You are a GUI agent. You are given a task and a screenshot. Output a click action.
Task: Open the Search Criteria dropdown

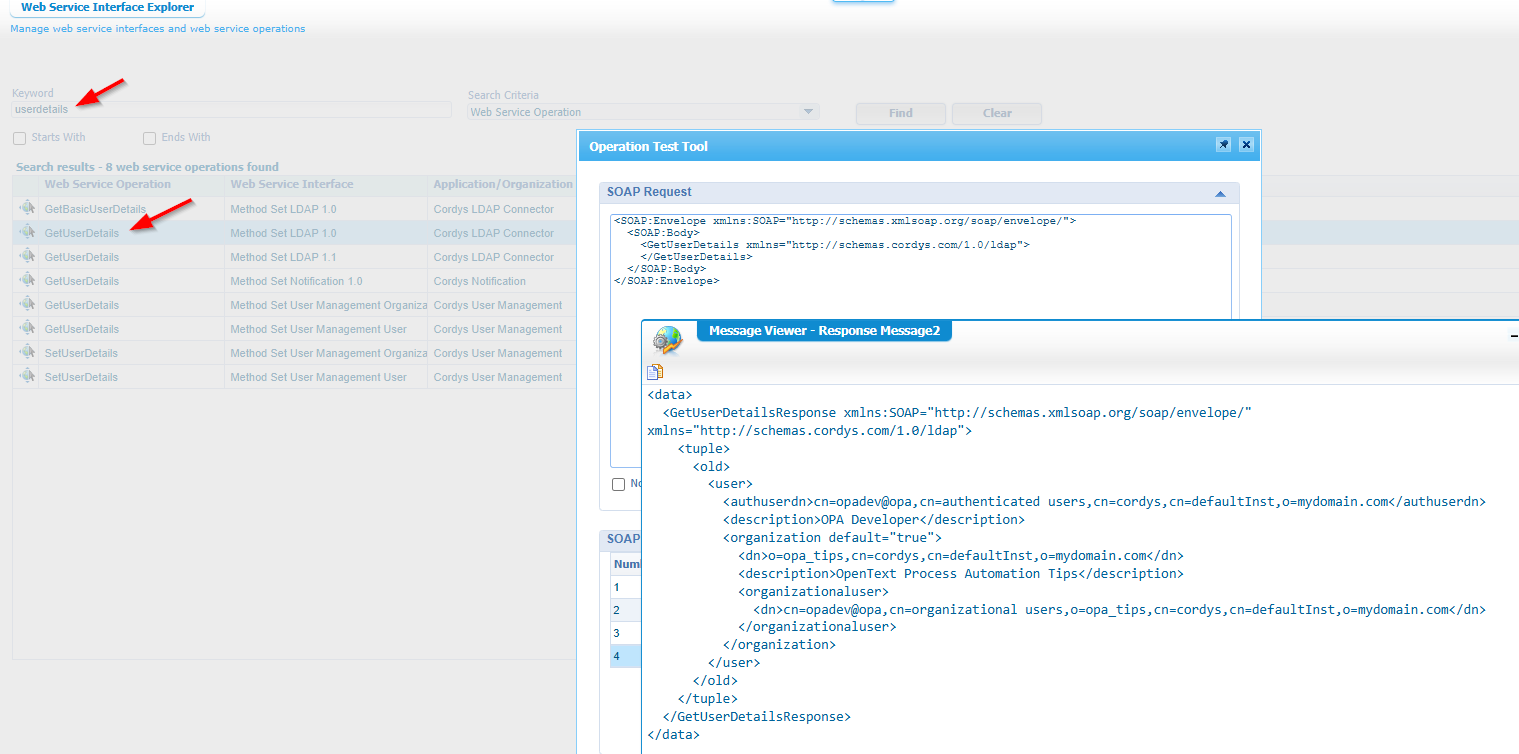point(808,112)
